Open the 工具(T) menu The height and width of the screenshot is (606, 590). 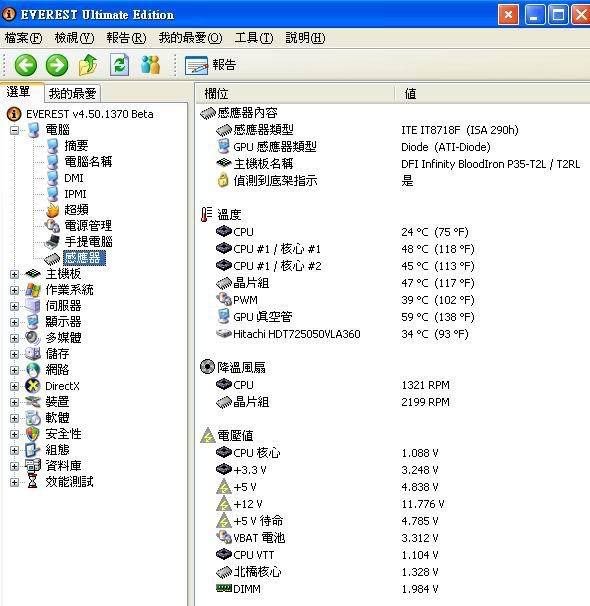[x=254, y=38]
